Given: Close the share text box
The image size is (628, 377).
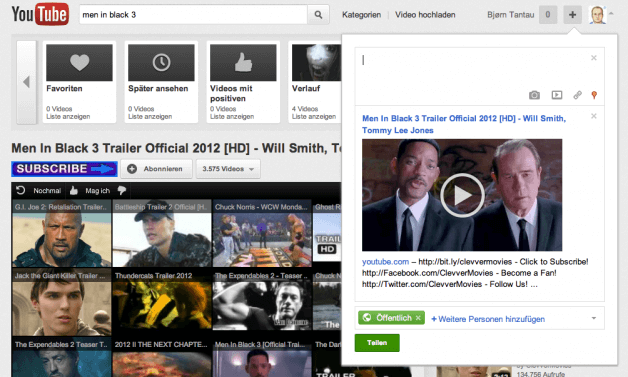Looking at the screenshot, I should [594, 58].
